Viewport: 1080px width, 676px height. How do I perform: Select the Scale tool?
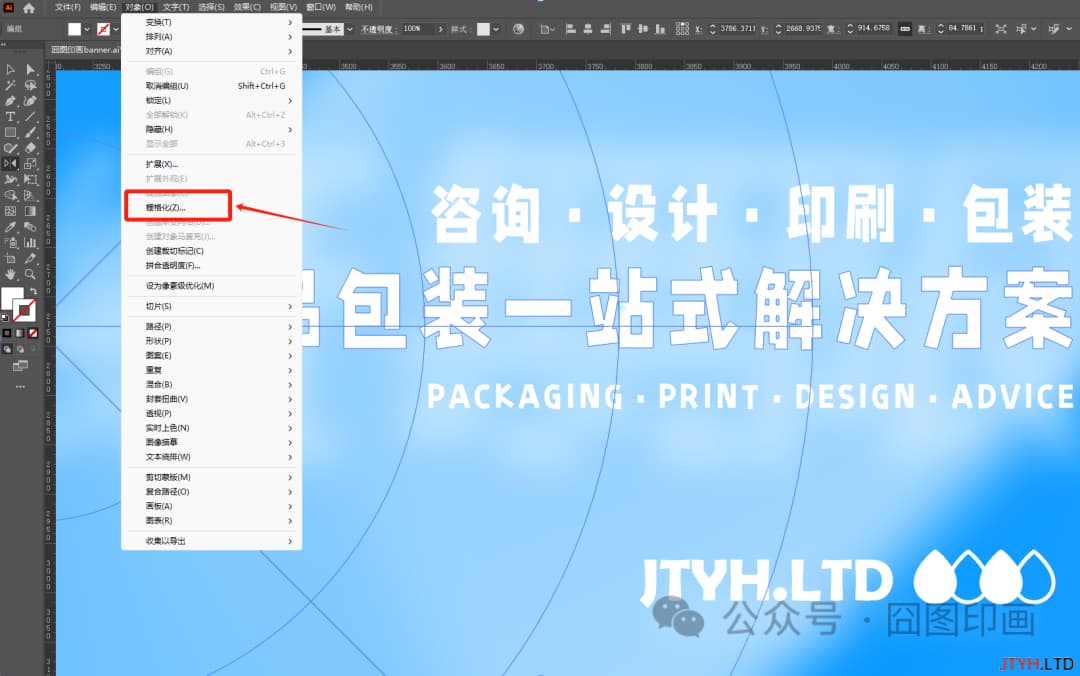30,164
